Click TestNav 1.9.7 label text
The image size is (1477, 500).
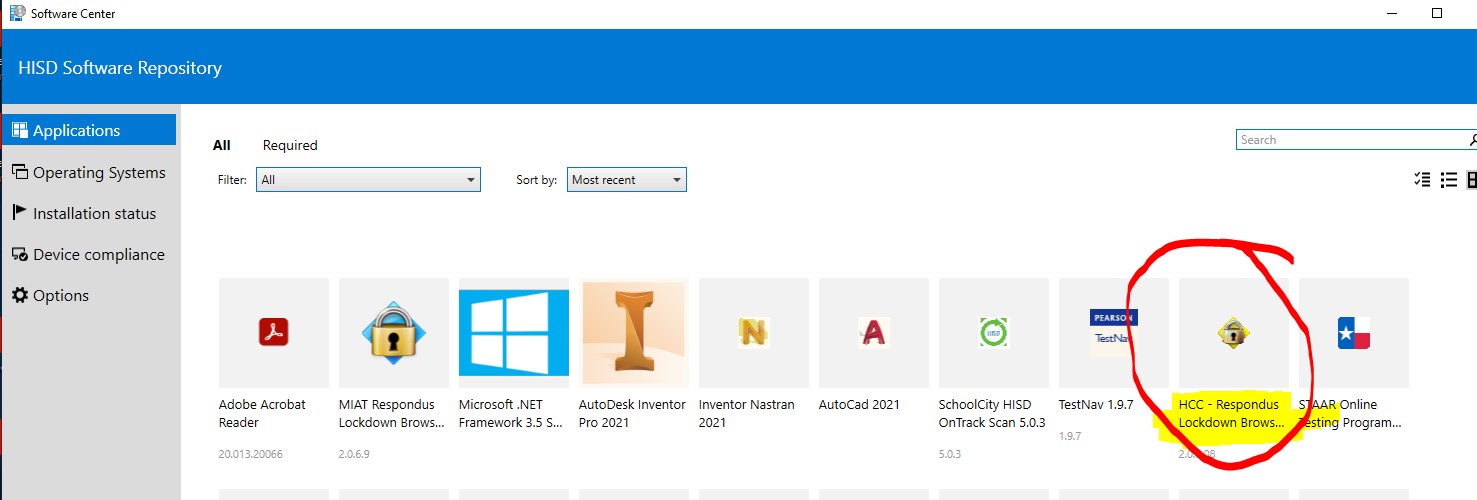click(x=1096, y=405)
